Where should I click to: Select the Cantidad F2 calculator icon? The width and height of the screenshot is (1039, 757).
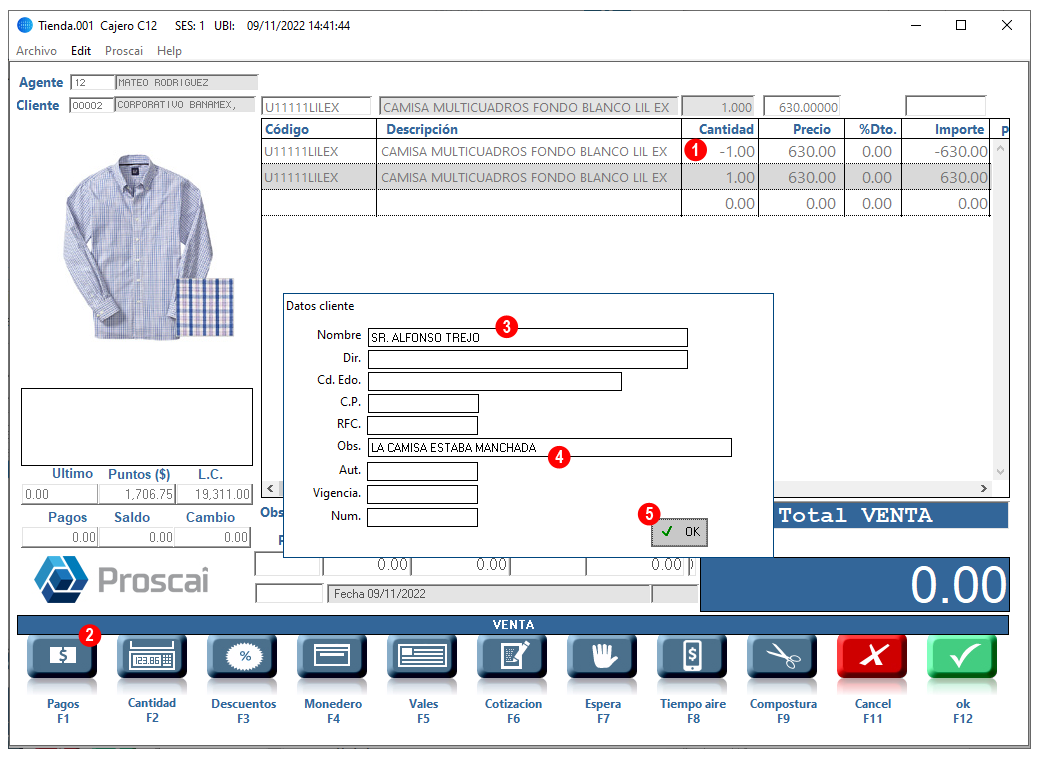coord(152,656)
